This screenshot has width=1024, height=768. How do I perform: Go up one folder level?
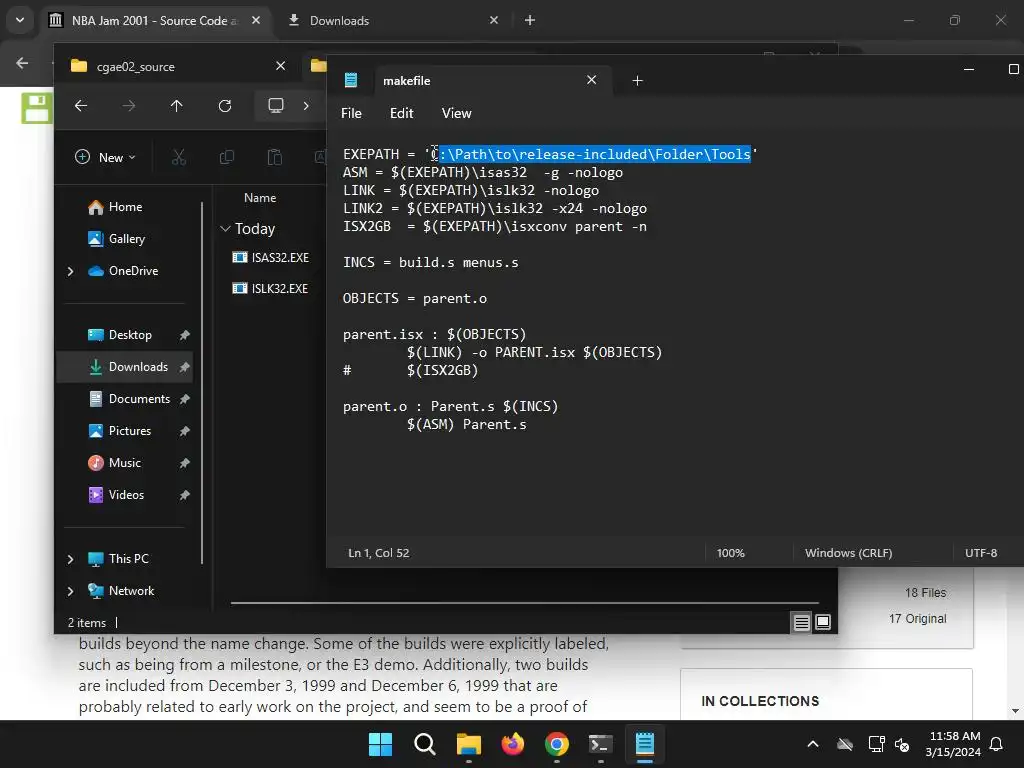pos(176,106)
